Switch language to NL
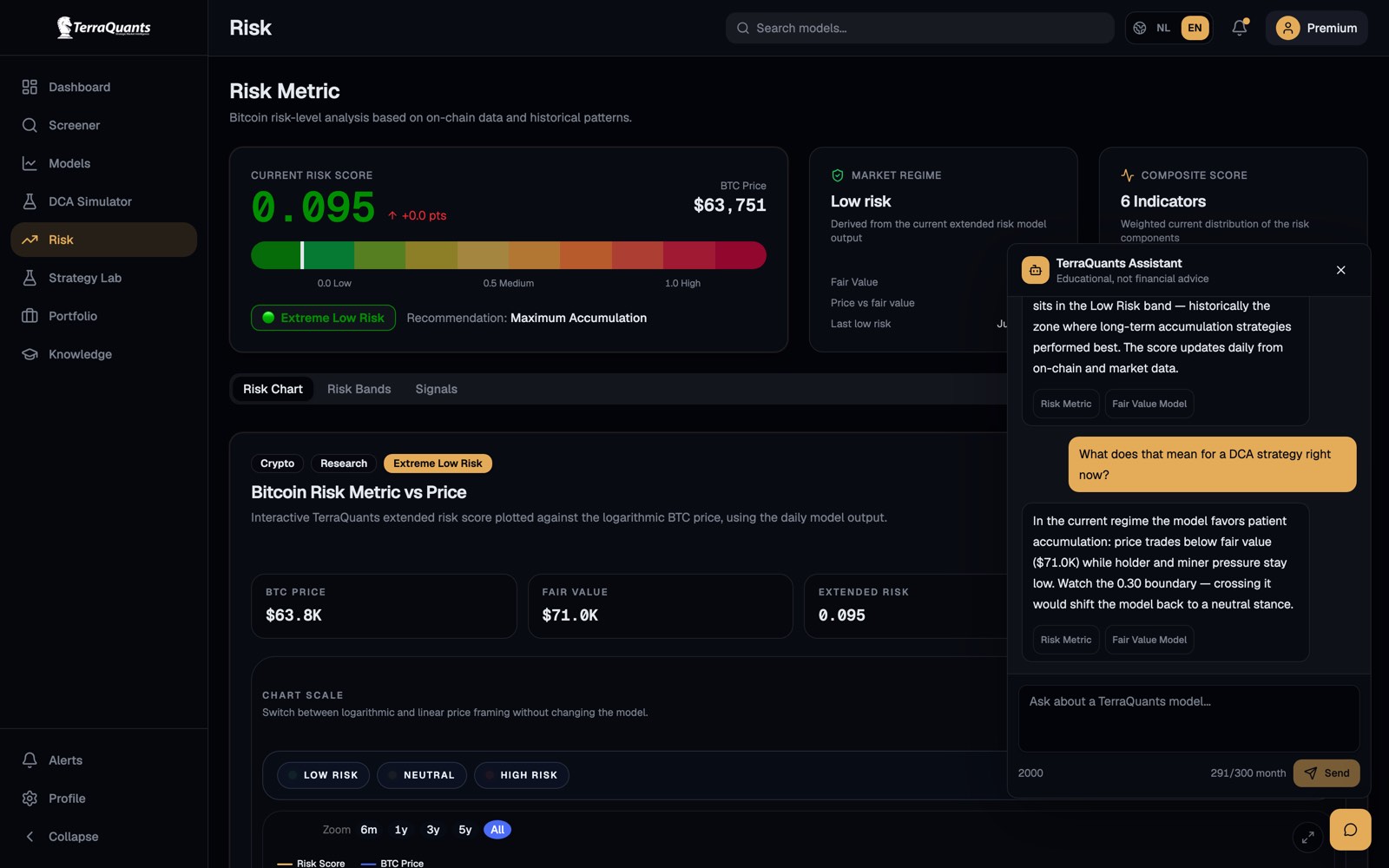The width and height of the screenshot is (1389, 868). [x=1163, y=28]
